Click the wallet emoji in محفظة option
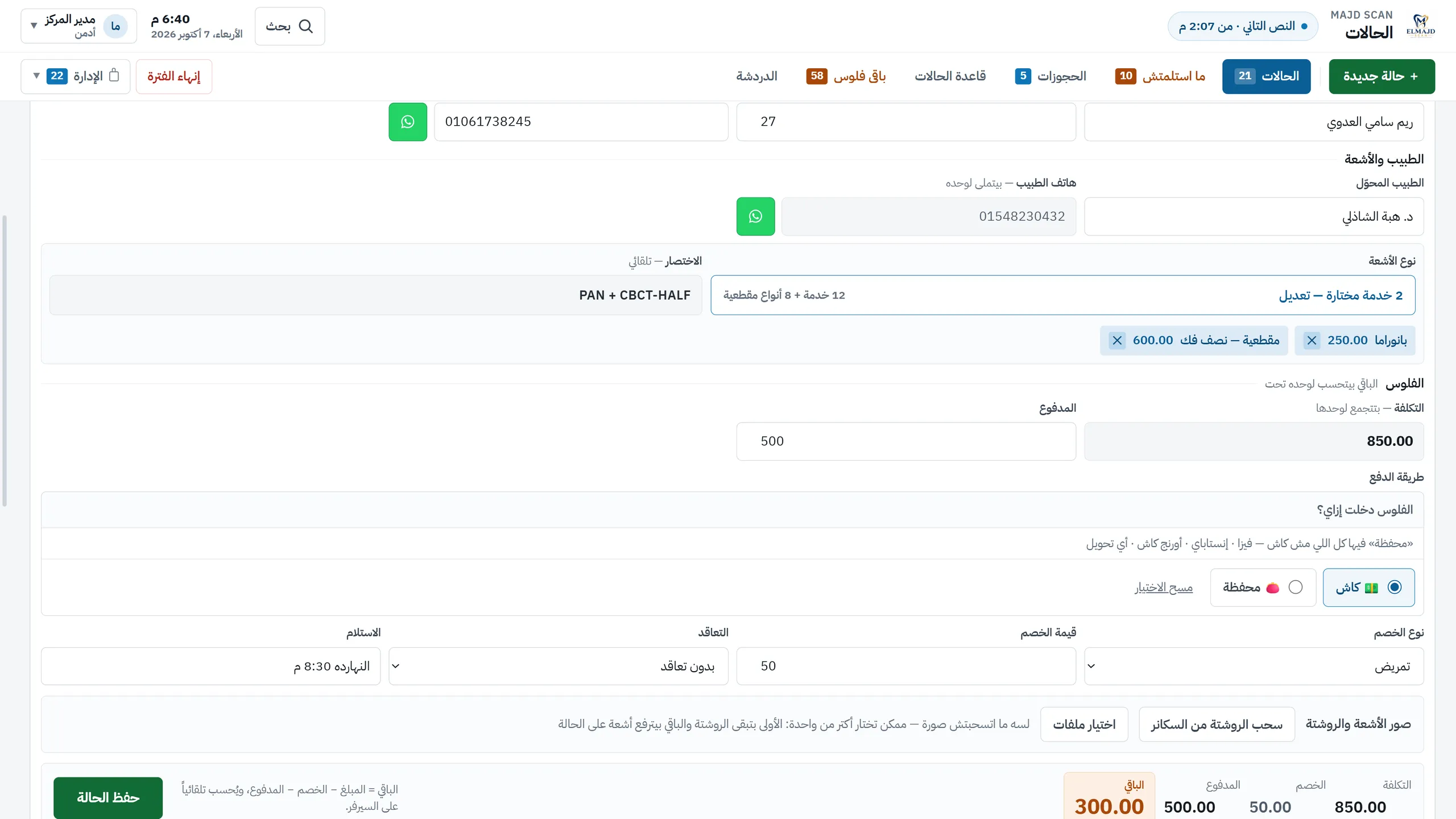This screenshot has height=819, width=1456. coord(1273,588)
